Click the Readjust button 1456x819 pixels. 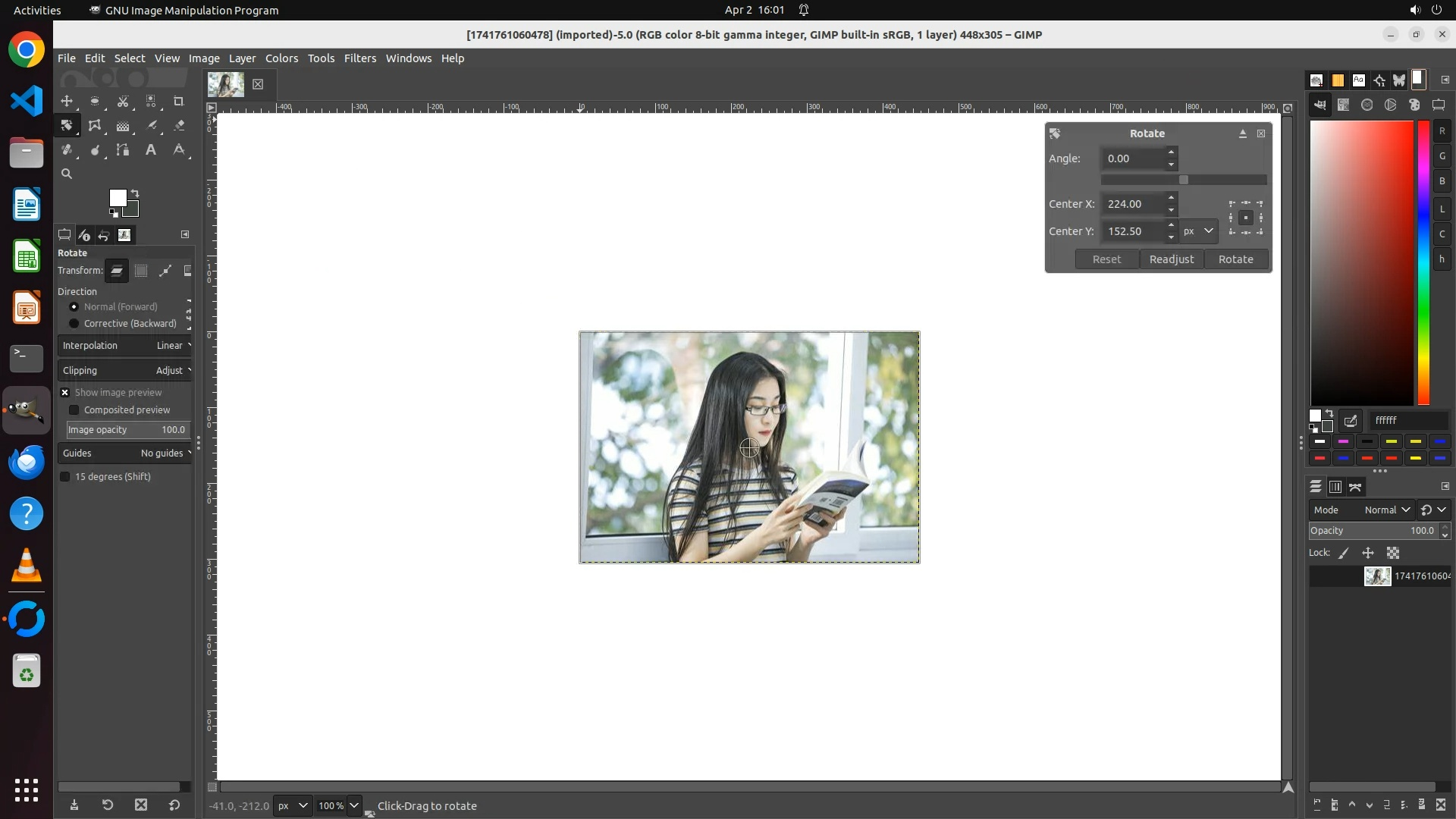[1171, 259]
